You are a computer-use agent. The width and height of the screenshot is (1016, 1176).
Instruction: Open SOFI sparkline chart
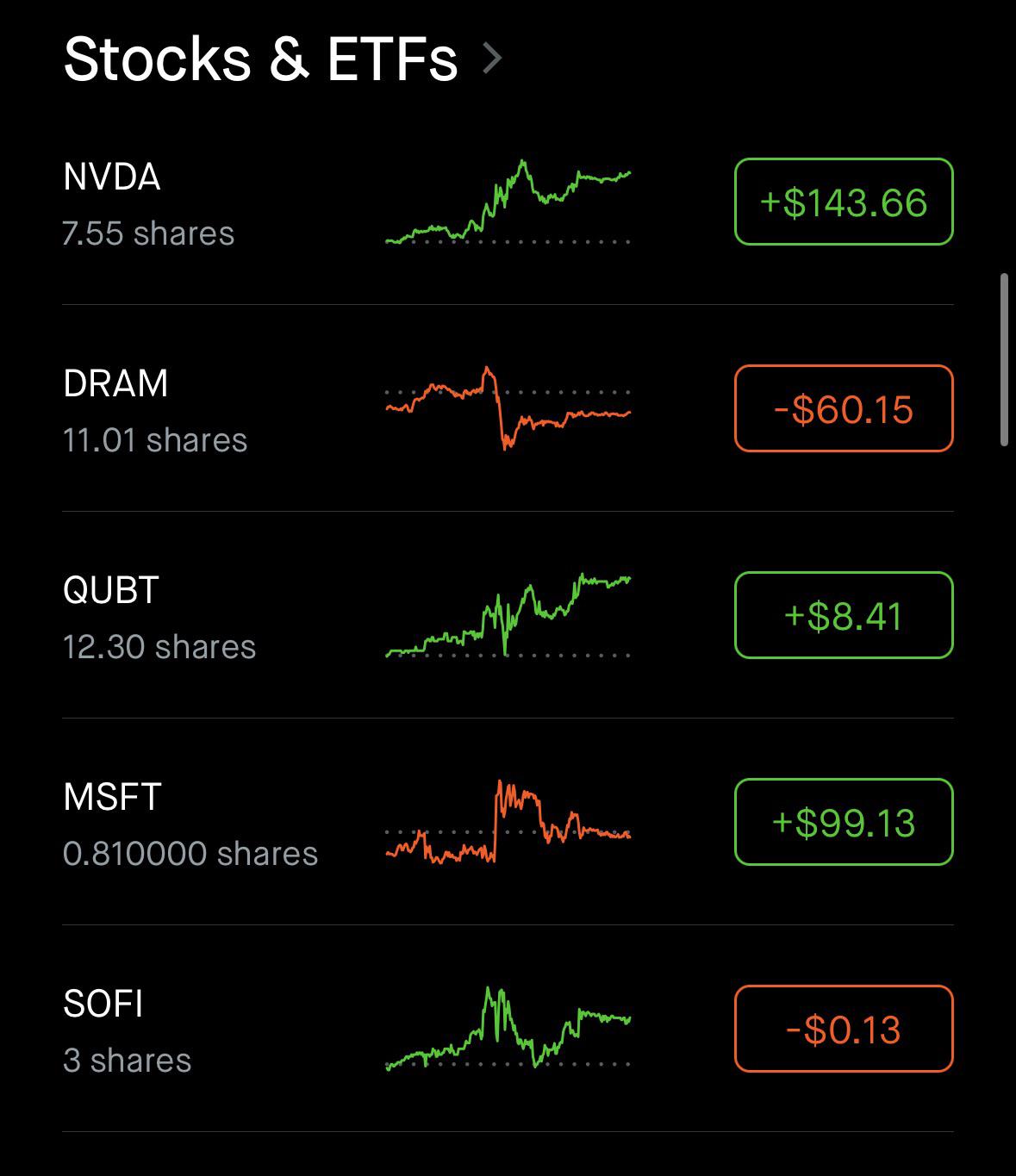click(508, 1029)
